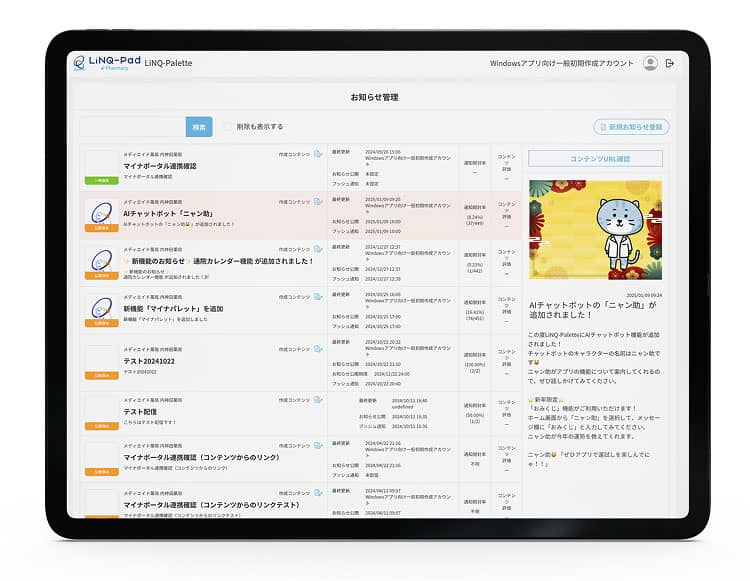Click the user account avatar icon

point(650,63)
